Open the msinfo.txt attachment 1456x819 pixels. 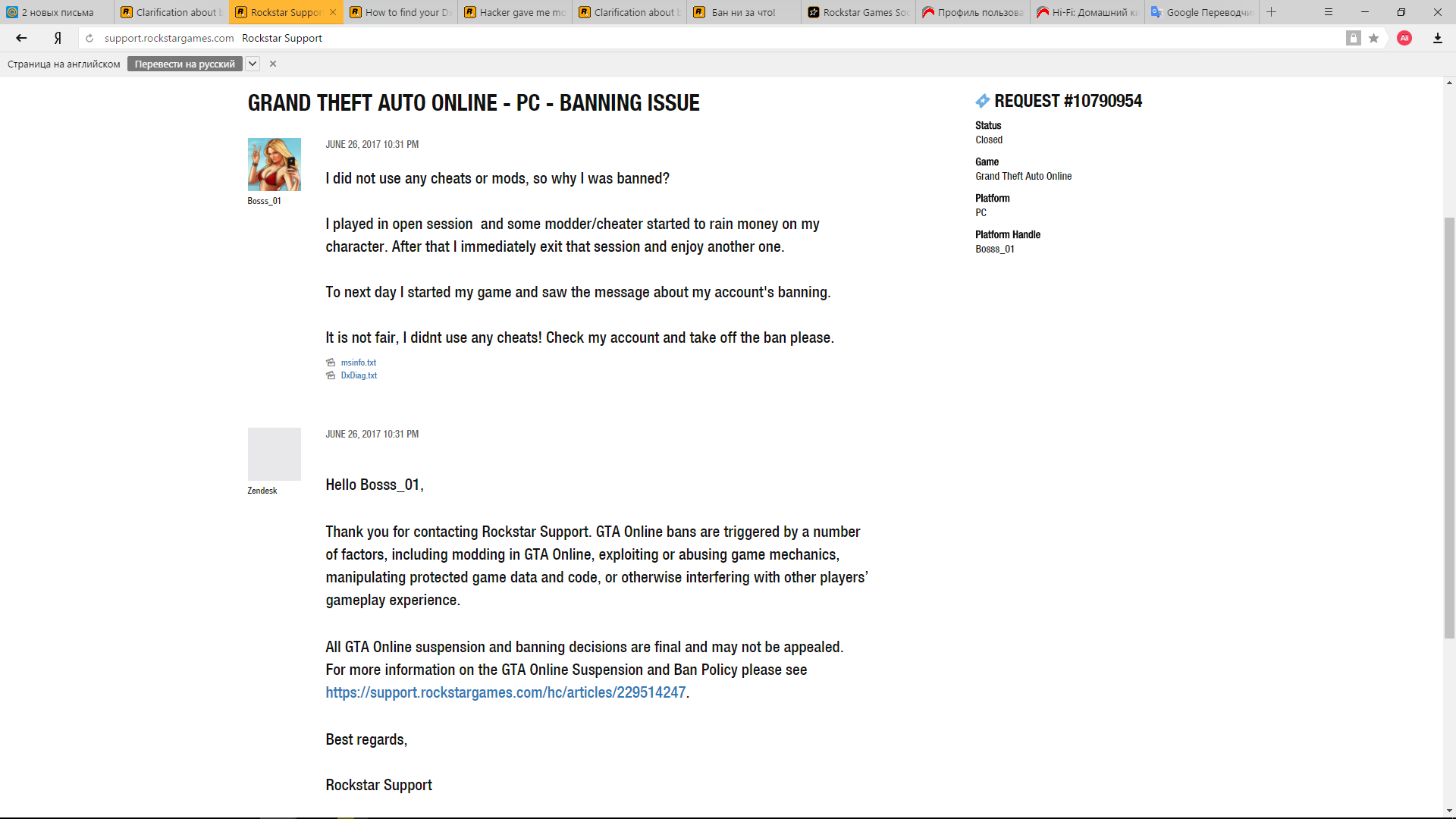coord(358,362)
